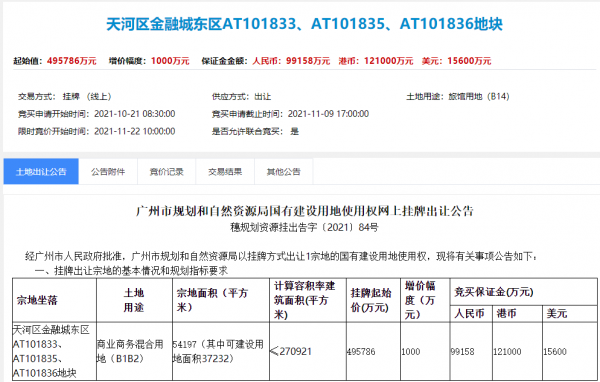This screenshot has height=382, width=600.
Task: Click the 是否允许联合竞买 value 是
Action: click(294, 131)
